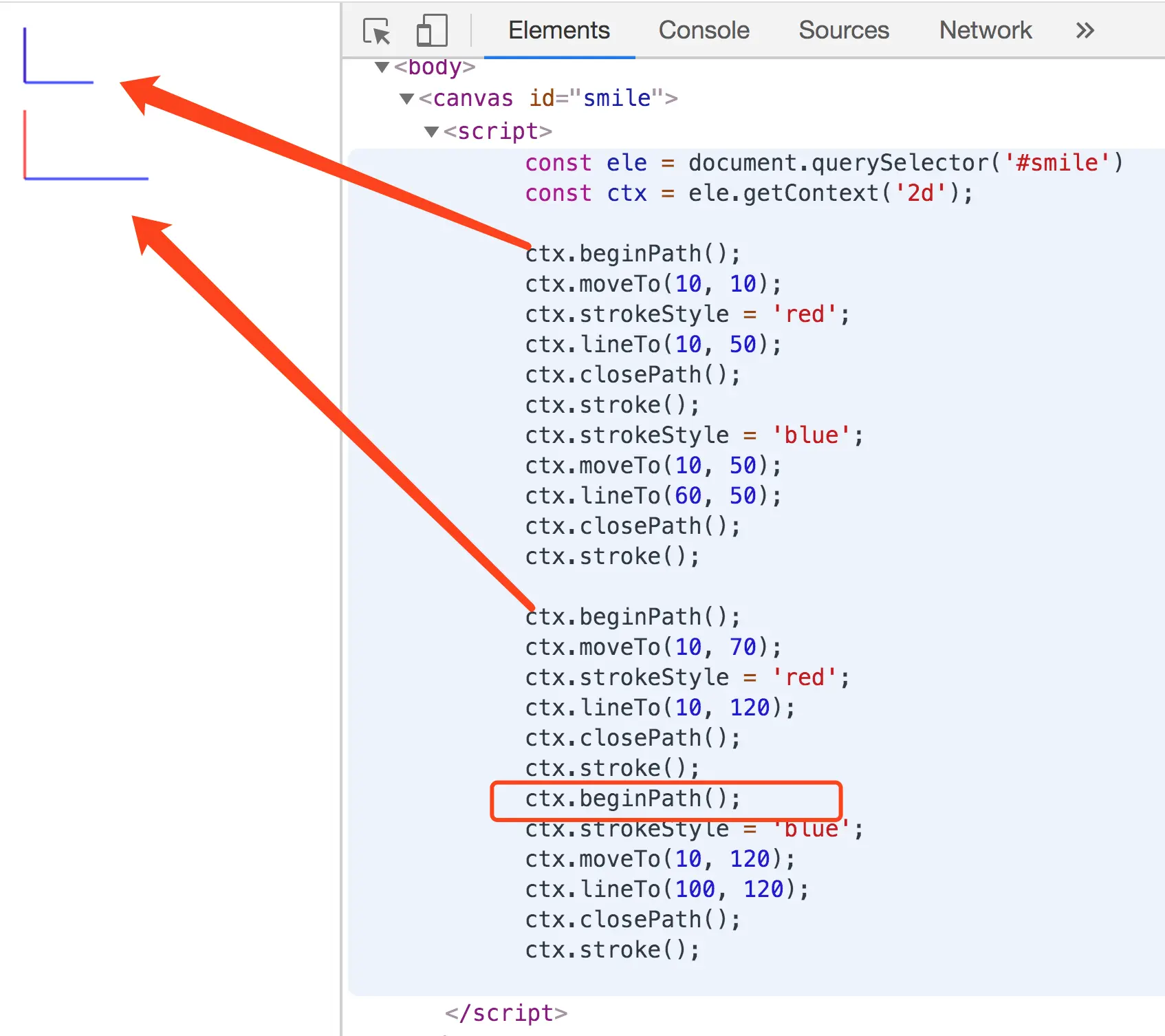Click the 'const ctx = ele.getContext' line
Viewport: 1165px width, 1036px height.
749,193
